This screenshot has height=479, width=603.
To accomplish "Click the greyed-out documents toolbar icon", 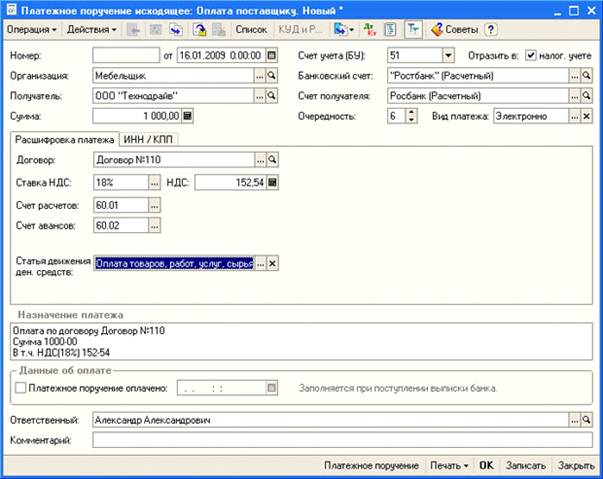I will point(218,30).
